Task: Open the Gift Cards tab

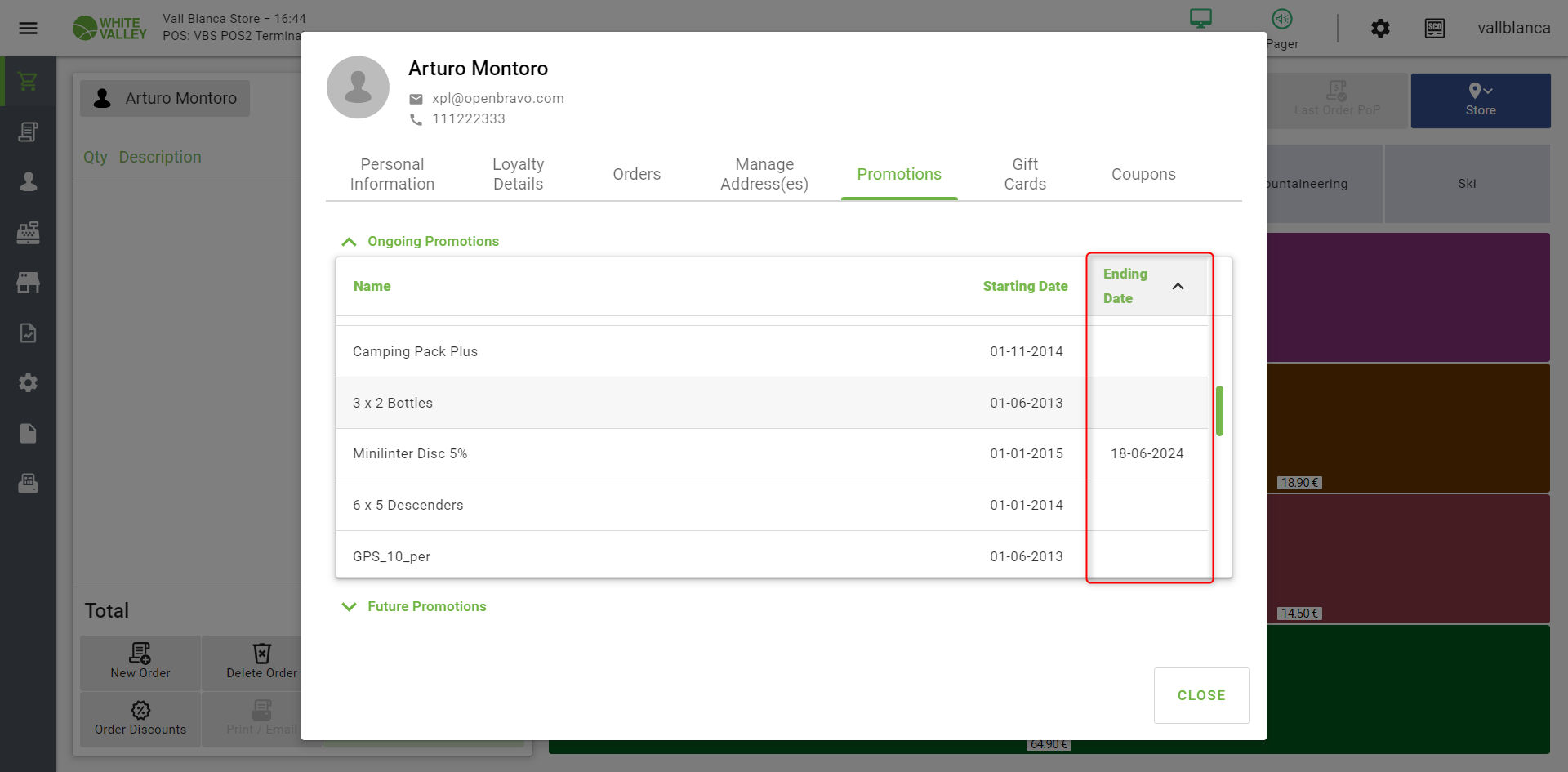Action: point(1024,174)
